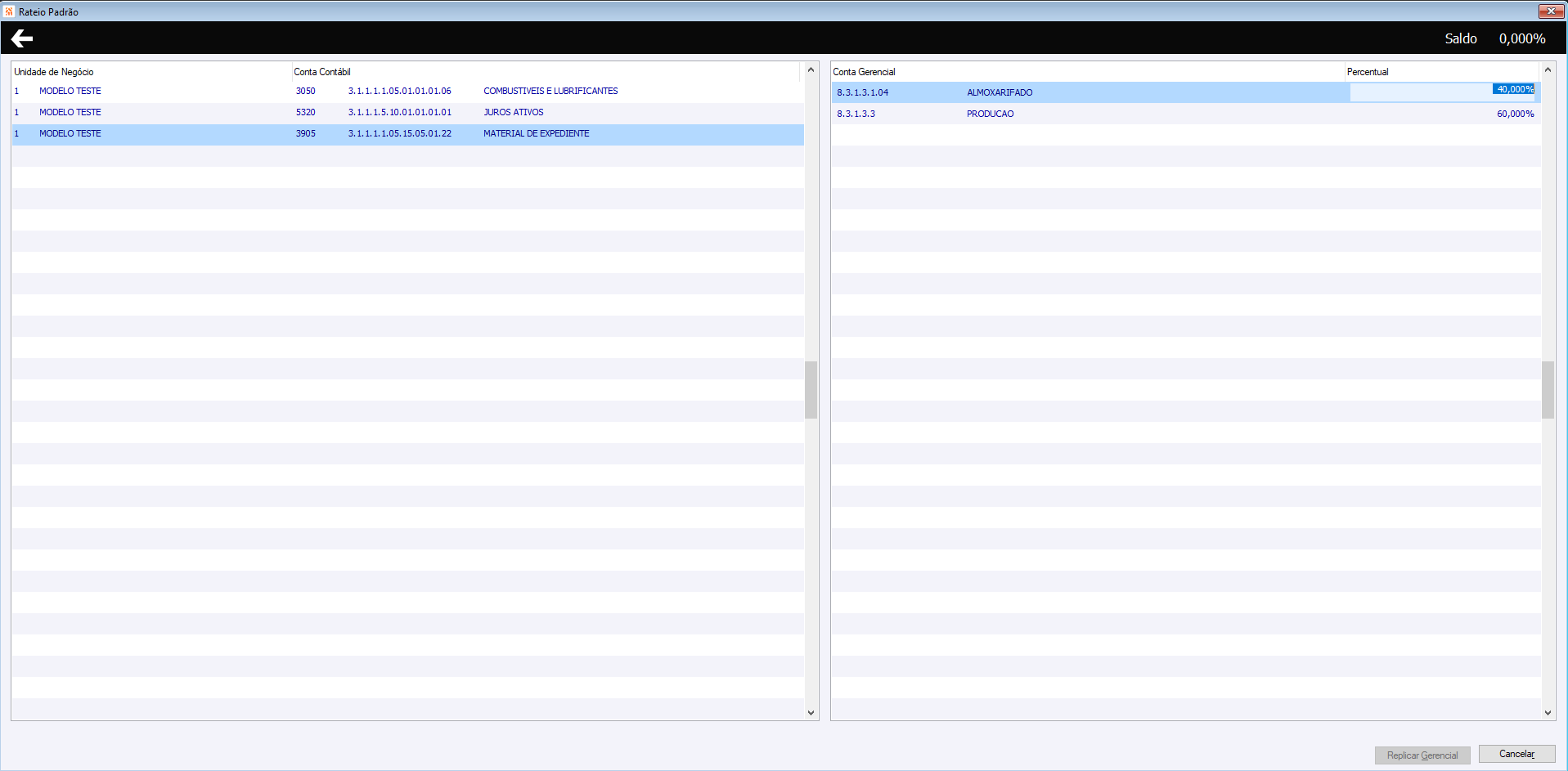The width and height of the screenshot is (1568, 771).
Task: Click the left list scroll down arrow
Action: pyautogui.click(x=811, y=713)
